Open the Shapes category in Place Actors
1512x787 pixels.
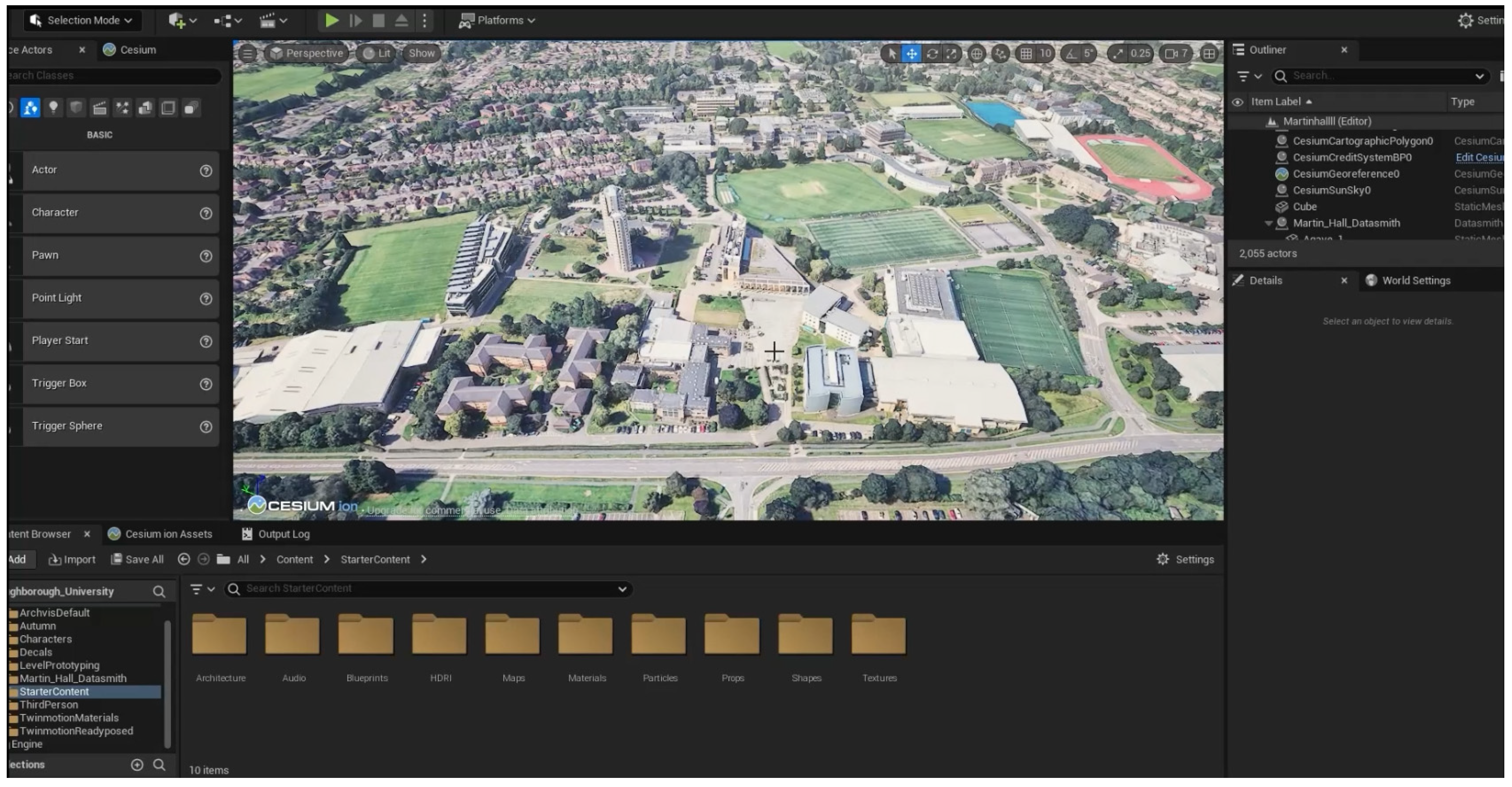(x=76, y=107)
